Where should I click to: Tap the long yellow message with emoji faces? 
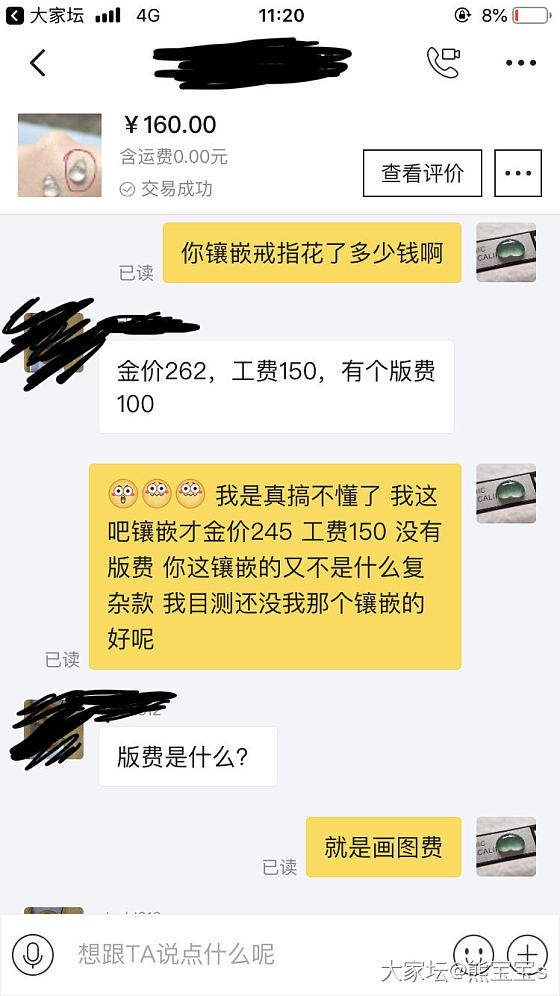tap(275, 567)
